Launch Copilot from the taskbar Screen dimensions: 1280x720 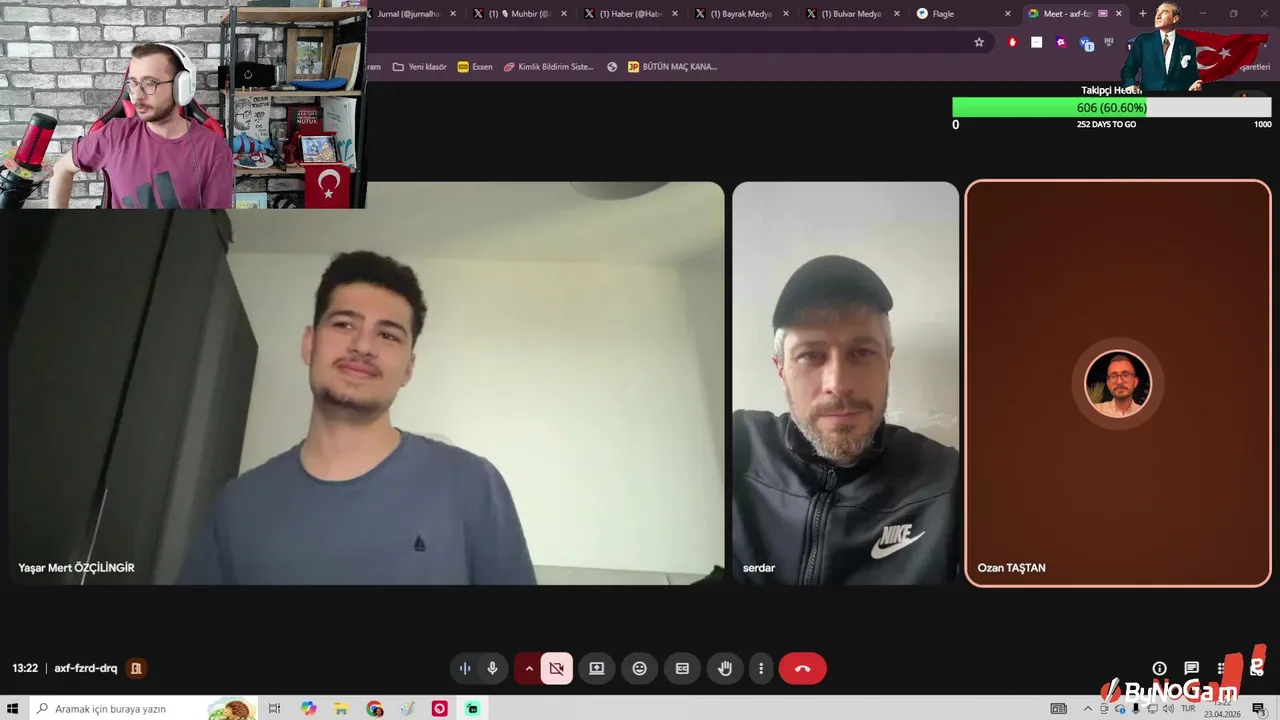309,709
